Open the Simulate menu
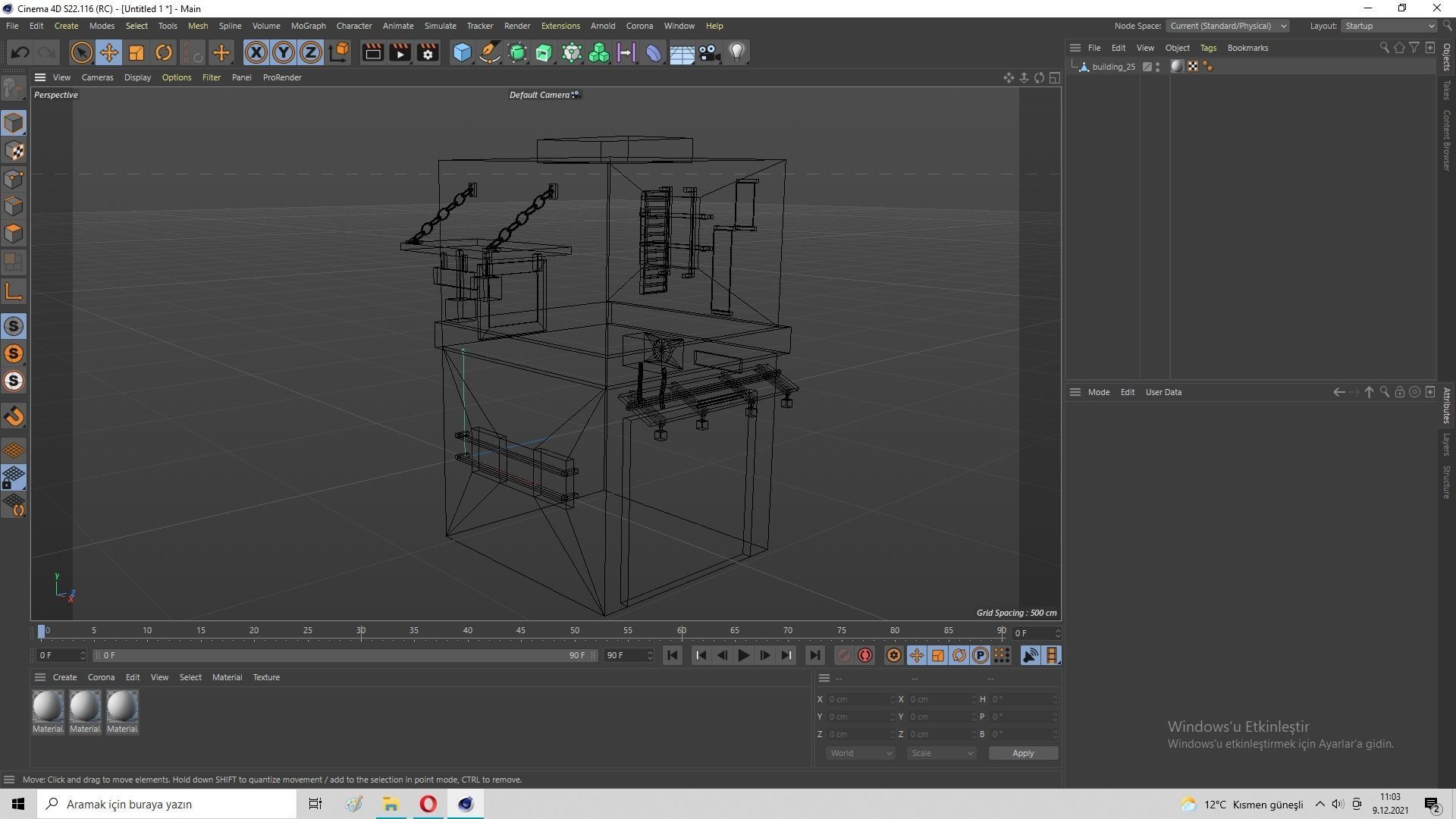 click(x=440, y=26)
